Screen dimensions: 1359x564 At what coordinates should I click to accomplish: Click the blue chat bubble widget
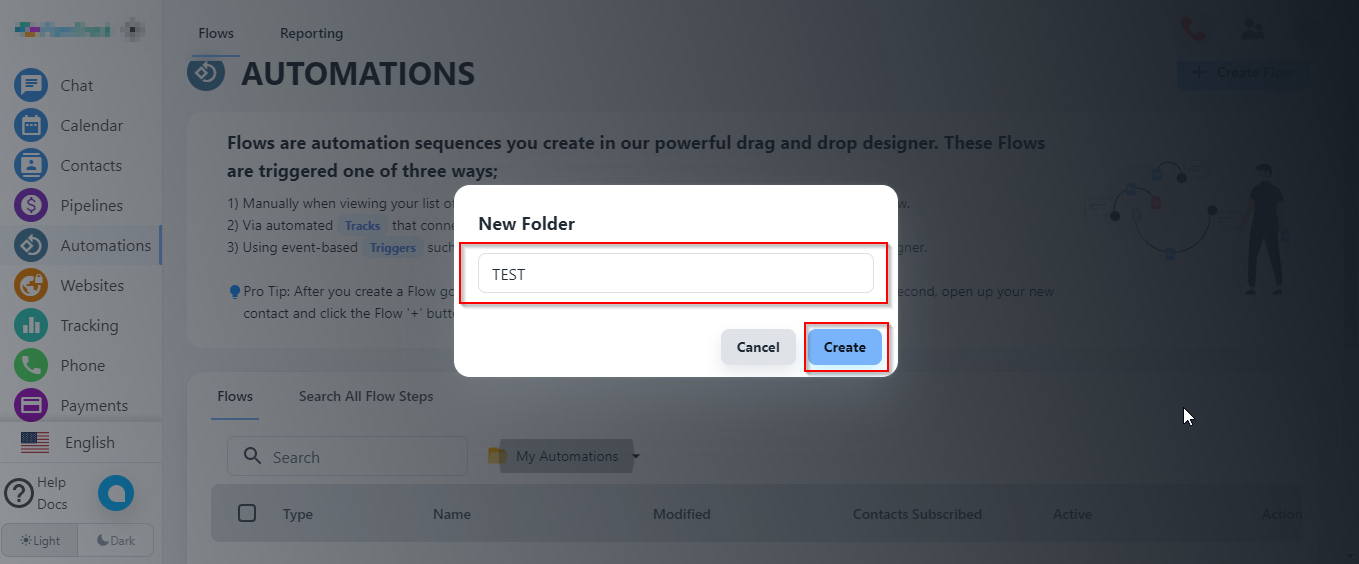point(116,492)
